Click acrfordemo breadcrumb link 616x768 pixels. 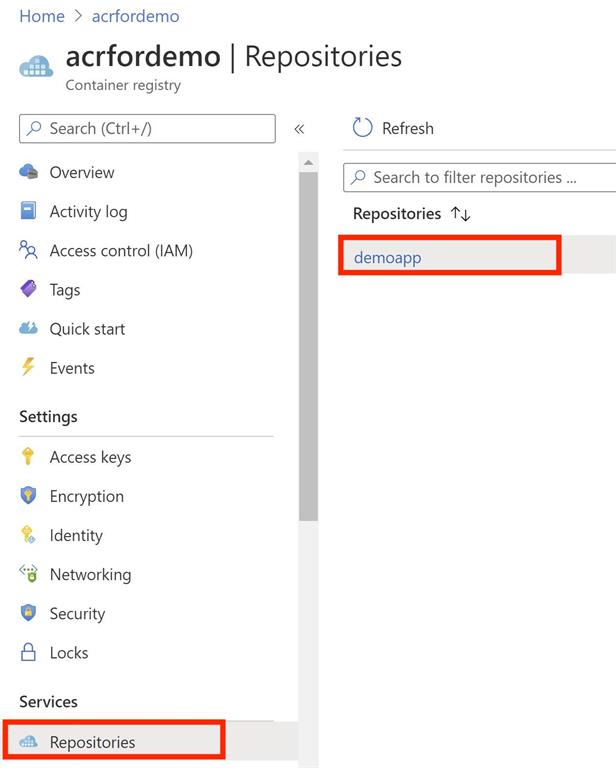(136, 16)
